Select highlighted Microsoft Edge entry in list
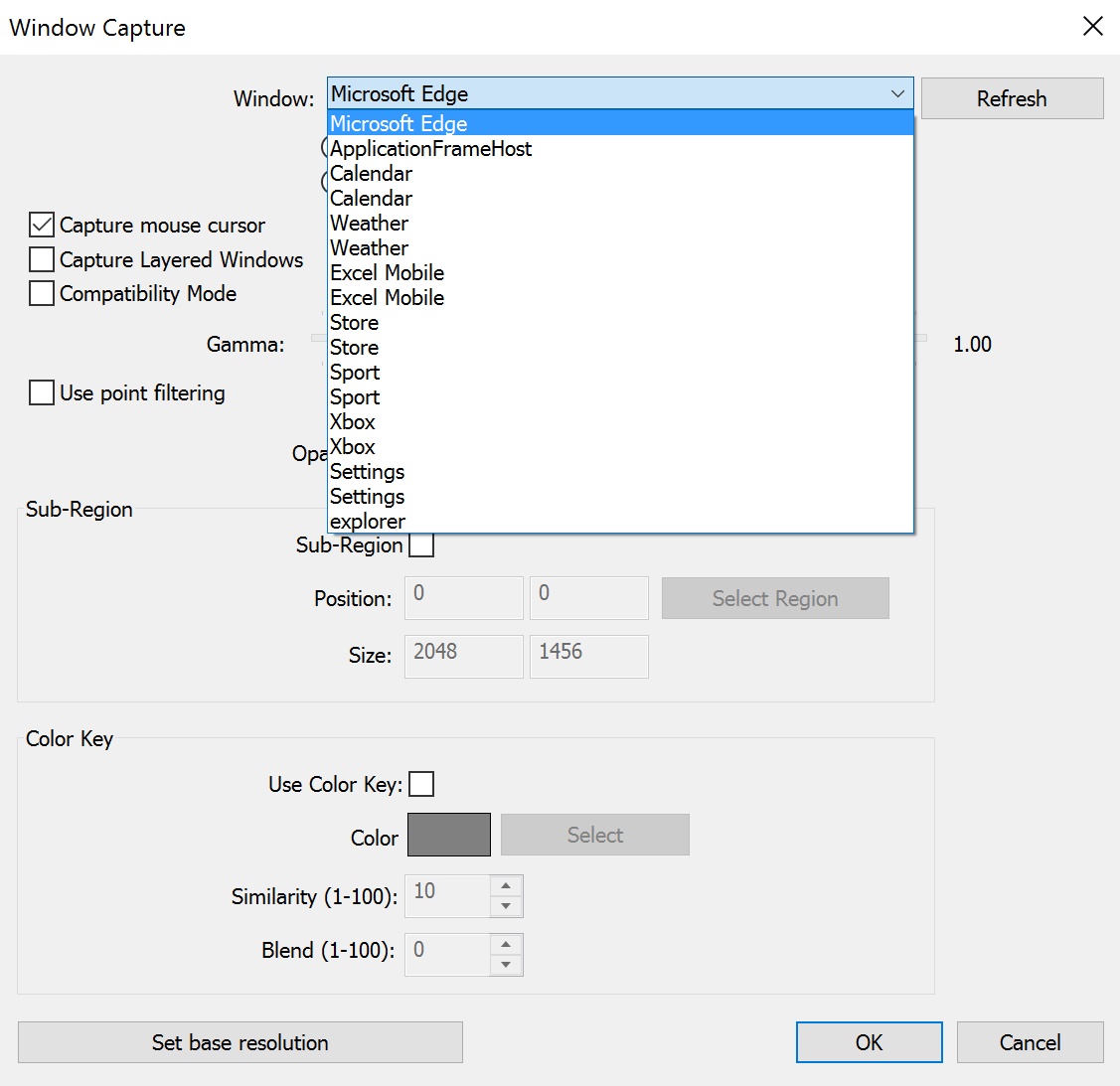The height and width of the screenshot is (1086, 1120). 620,123
